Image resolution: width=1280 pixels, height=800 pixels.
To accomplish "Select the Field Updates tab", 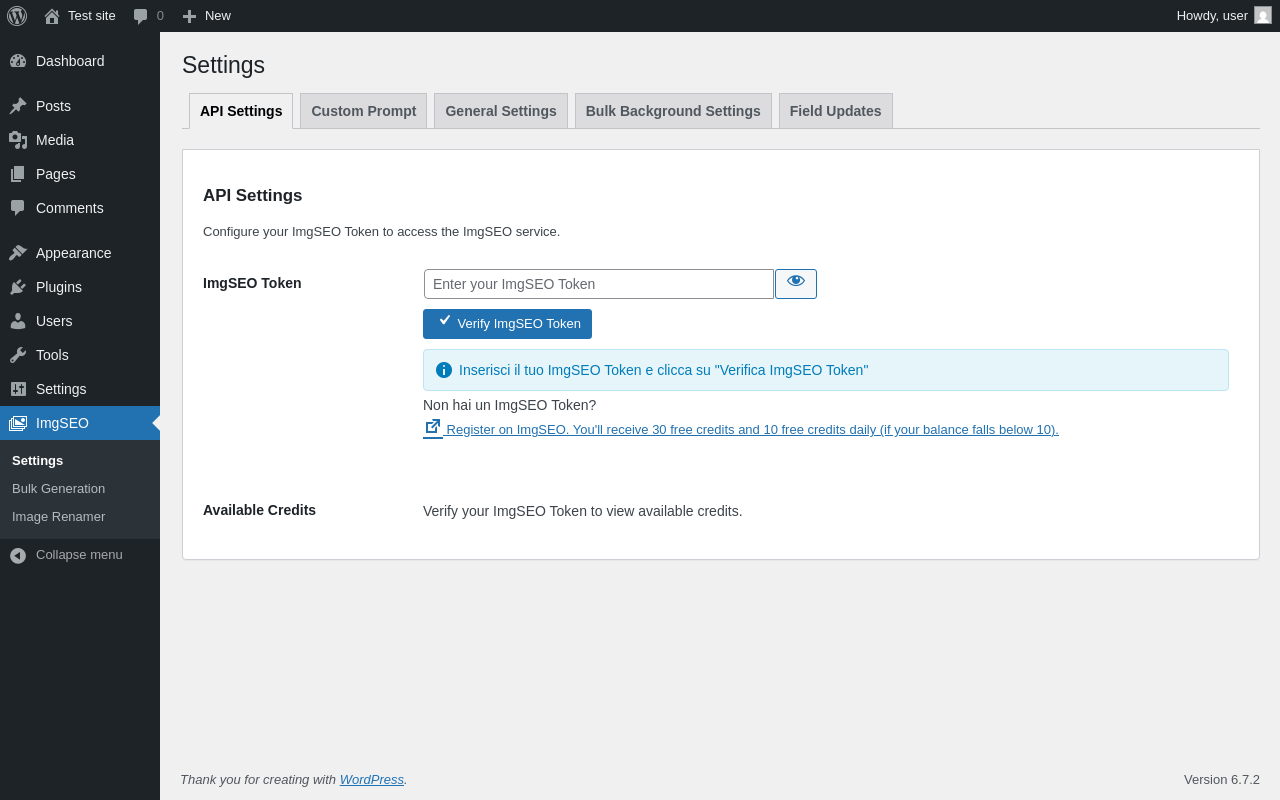I will point(836,111).
